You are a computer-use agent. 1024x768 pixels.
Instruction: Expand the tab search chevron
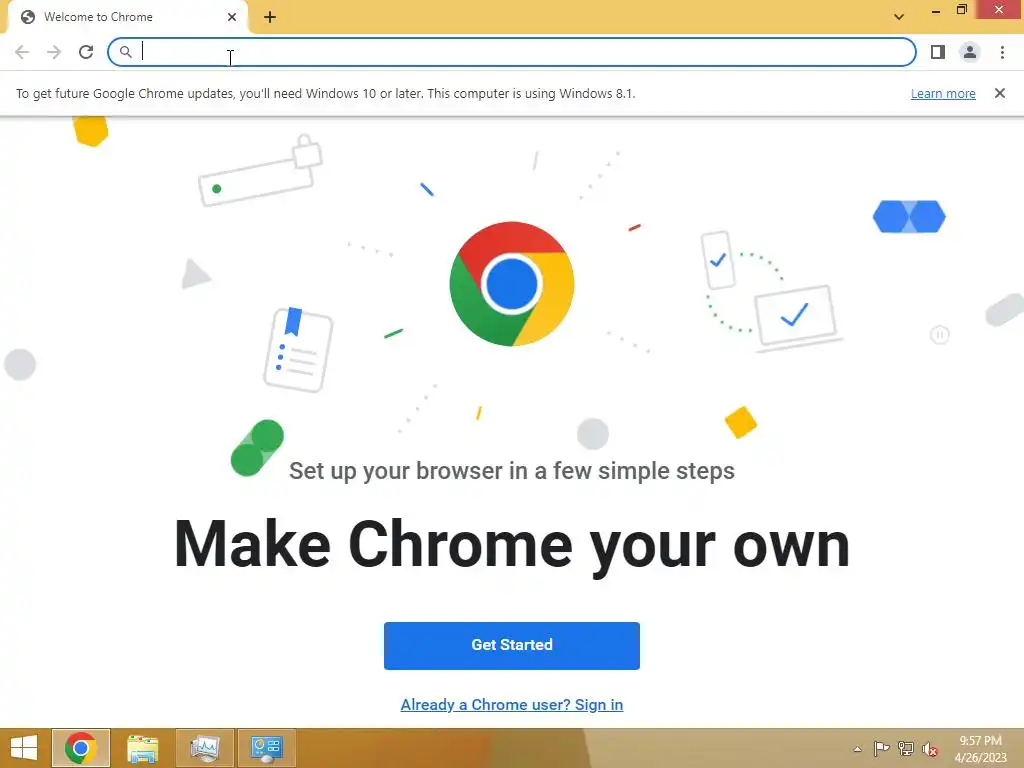tap(899, 17)
